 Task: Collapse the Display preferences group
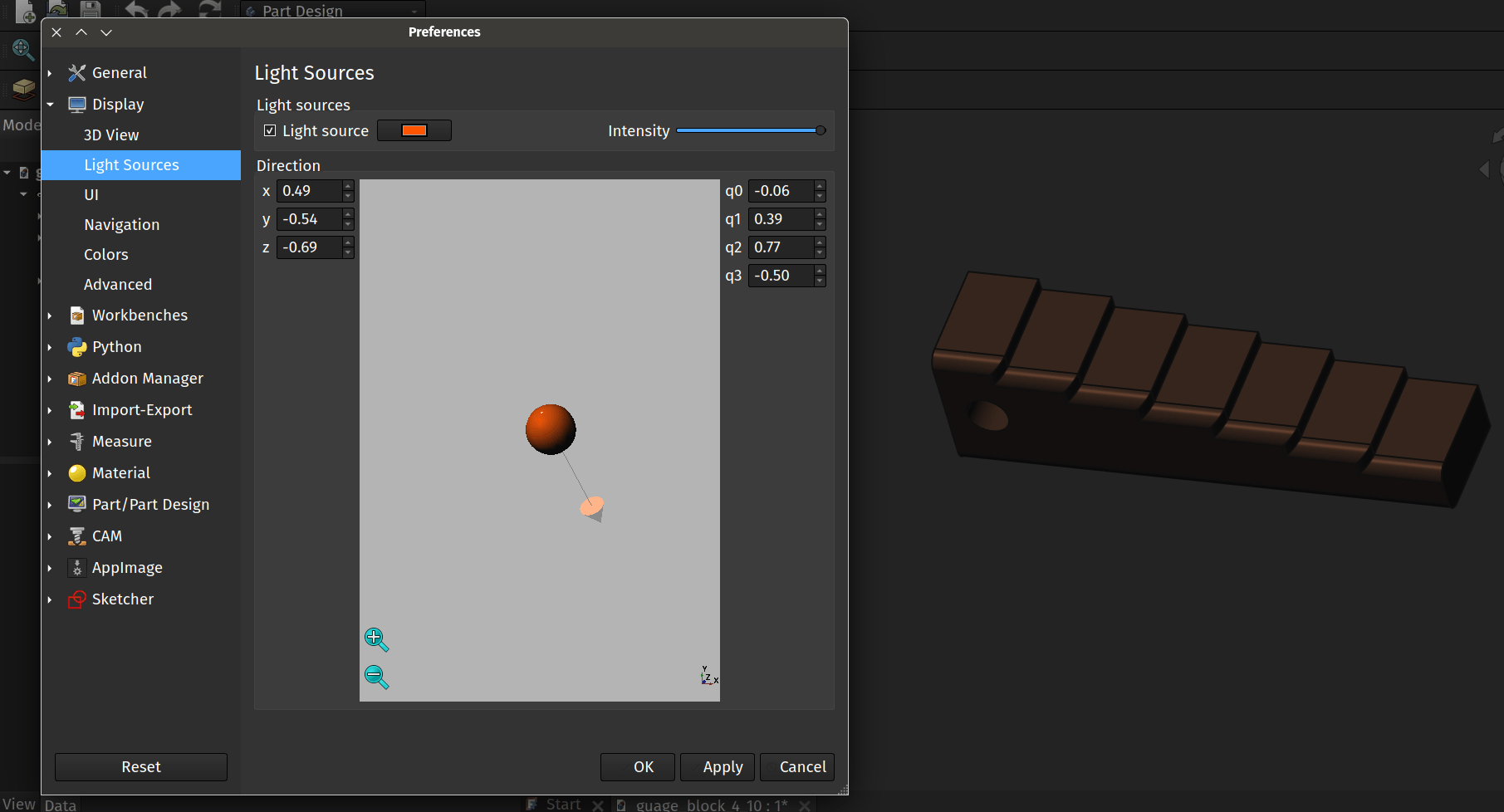coord(50,105)
